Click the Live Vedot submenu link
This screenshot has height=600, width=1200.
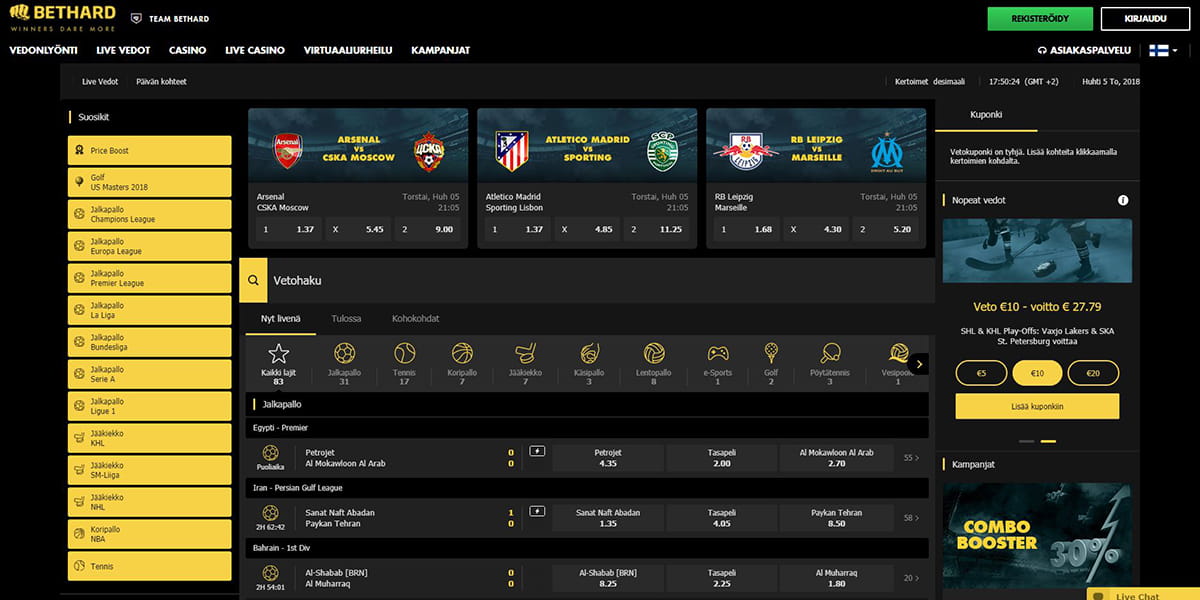coord(100,82)
